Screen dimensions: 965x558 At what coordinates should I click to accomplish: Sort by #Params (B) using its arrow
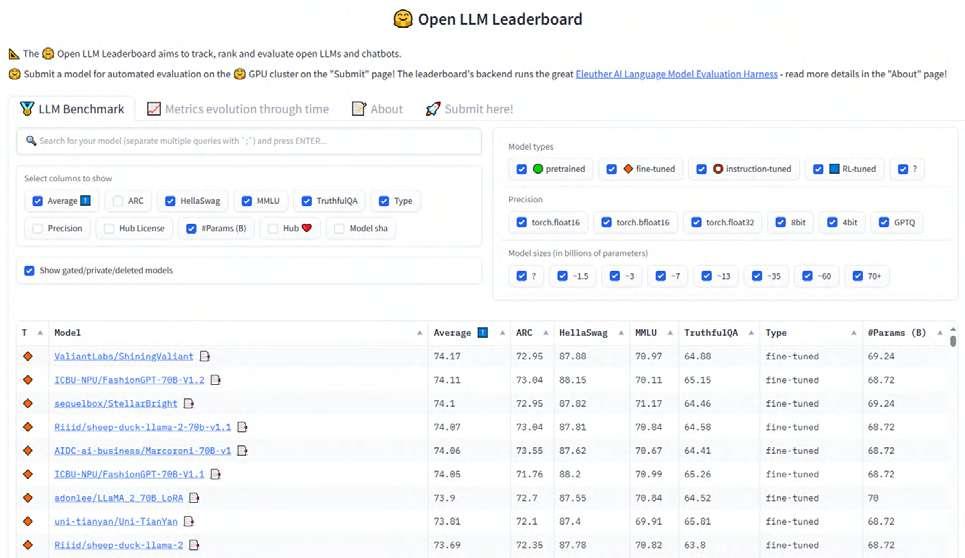point(940,333)
